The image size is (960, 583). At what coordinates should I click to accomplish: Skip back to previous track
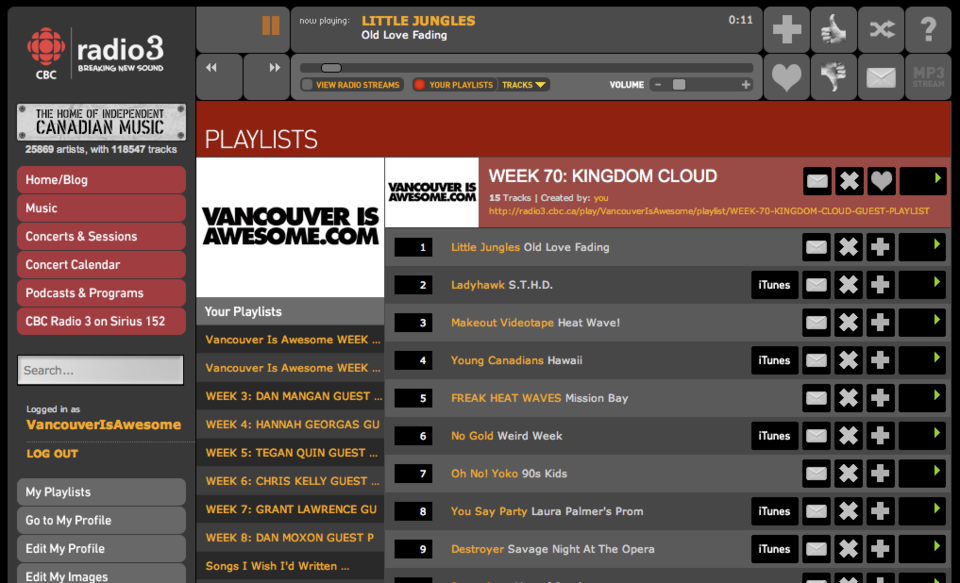219,77
